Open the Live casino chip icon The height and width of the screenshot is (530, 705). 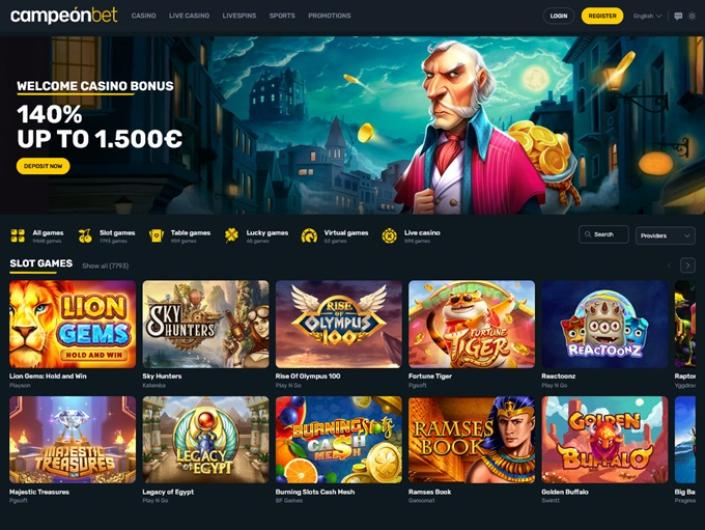[389, 236]
